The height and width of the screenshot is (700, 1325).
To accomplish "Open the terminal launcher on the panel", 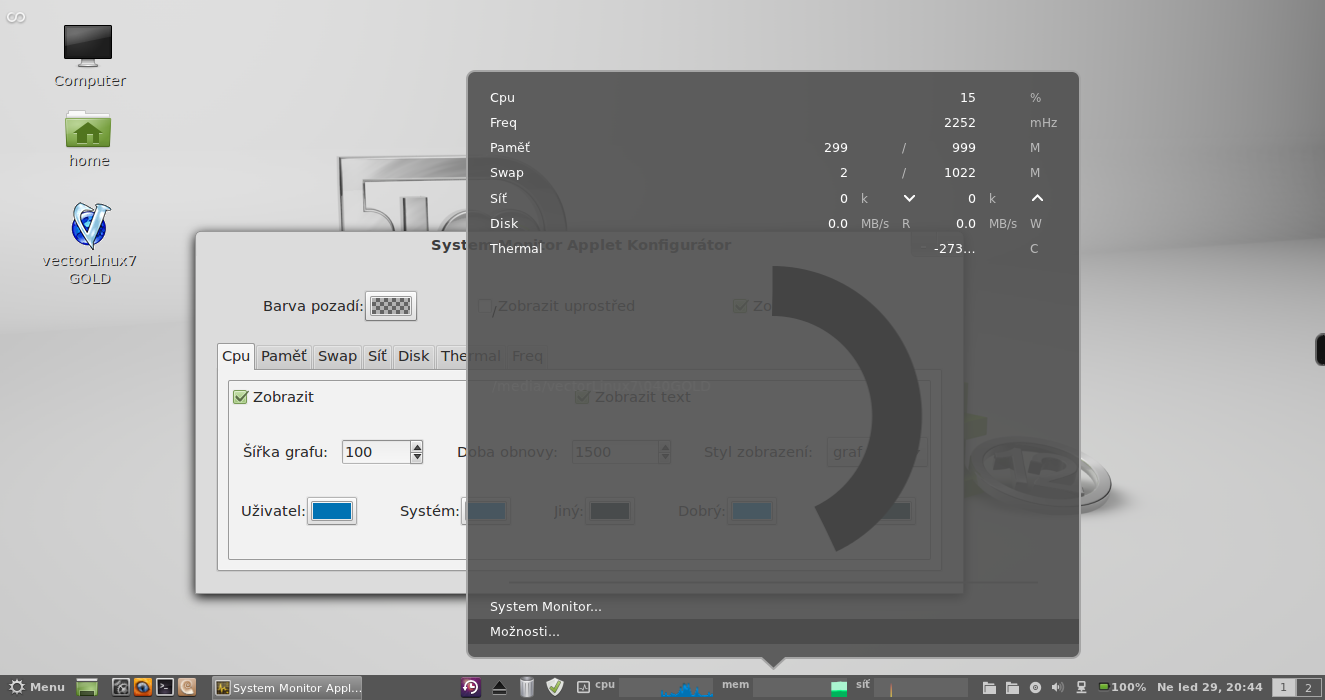I will [165, 687].
